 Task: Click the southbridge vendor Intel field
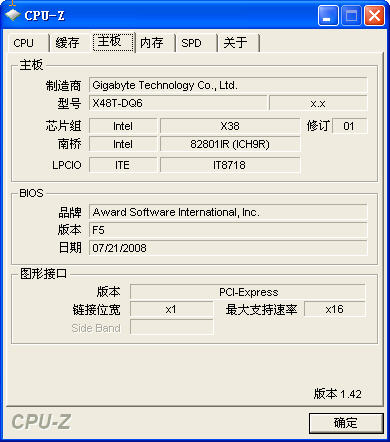point(123,144)
